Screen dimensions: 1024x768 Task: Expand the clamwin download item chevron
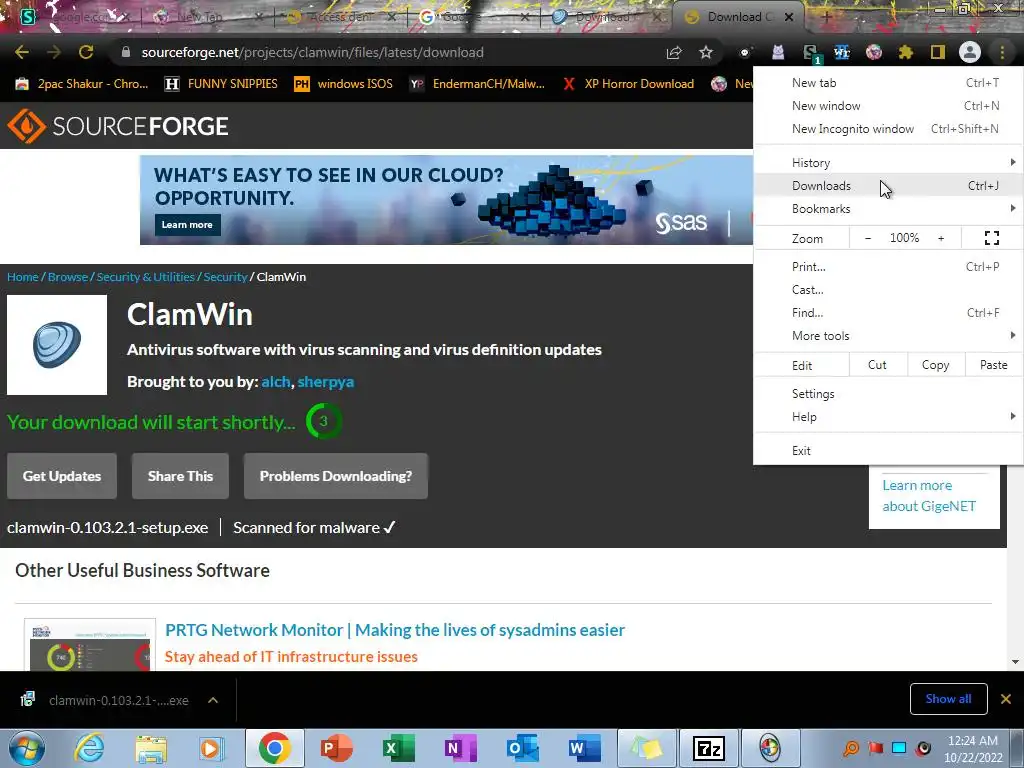(x=213, y=700)
